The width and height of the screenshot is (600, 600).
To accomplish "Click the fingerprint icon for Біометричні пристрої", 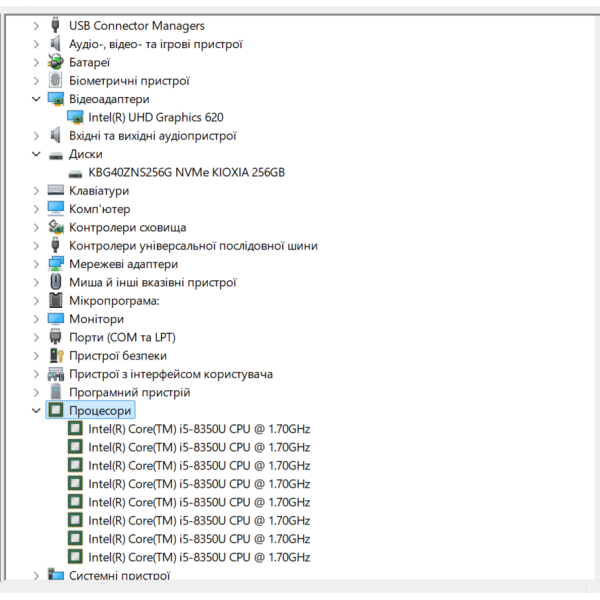I will pos(55,80).
